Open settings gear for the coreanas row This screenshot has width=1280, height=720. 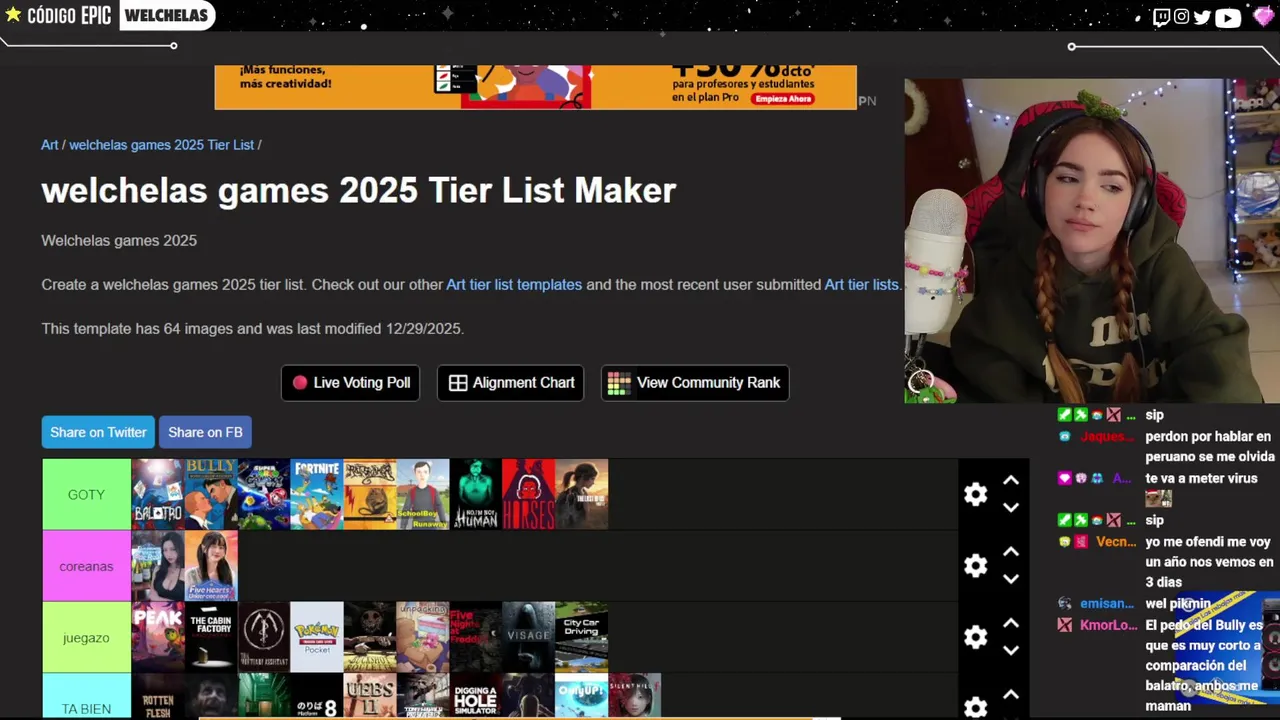click(x=975, y=566)
